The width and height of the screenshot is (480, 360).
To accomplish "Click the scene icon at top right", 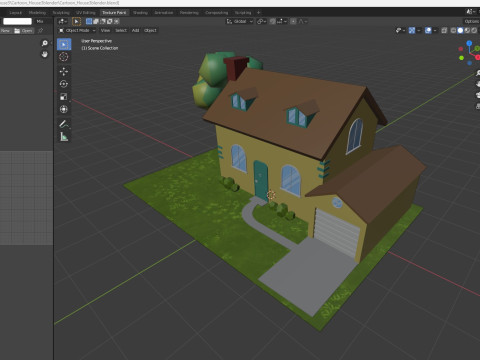I will (x=469, y=12).
